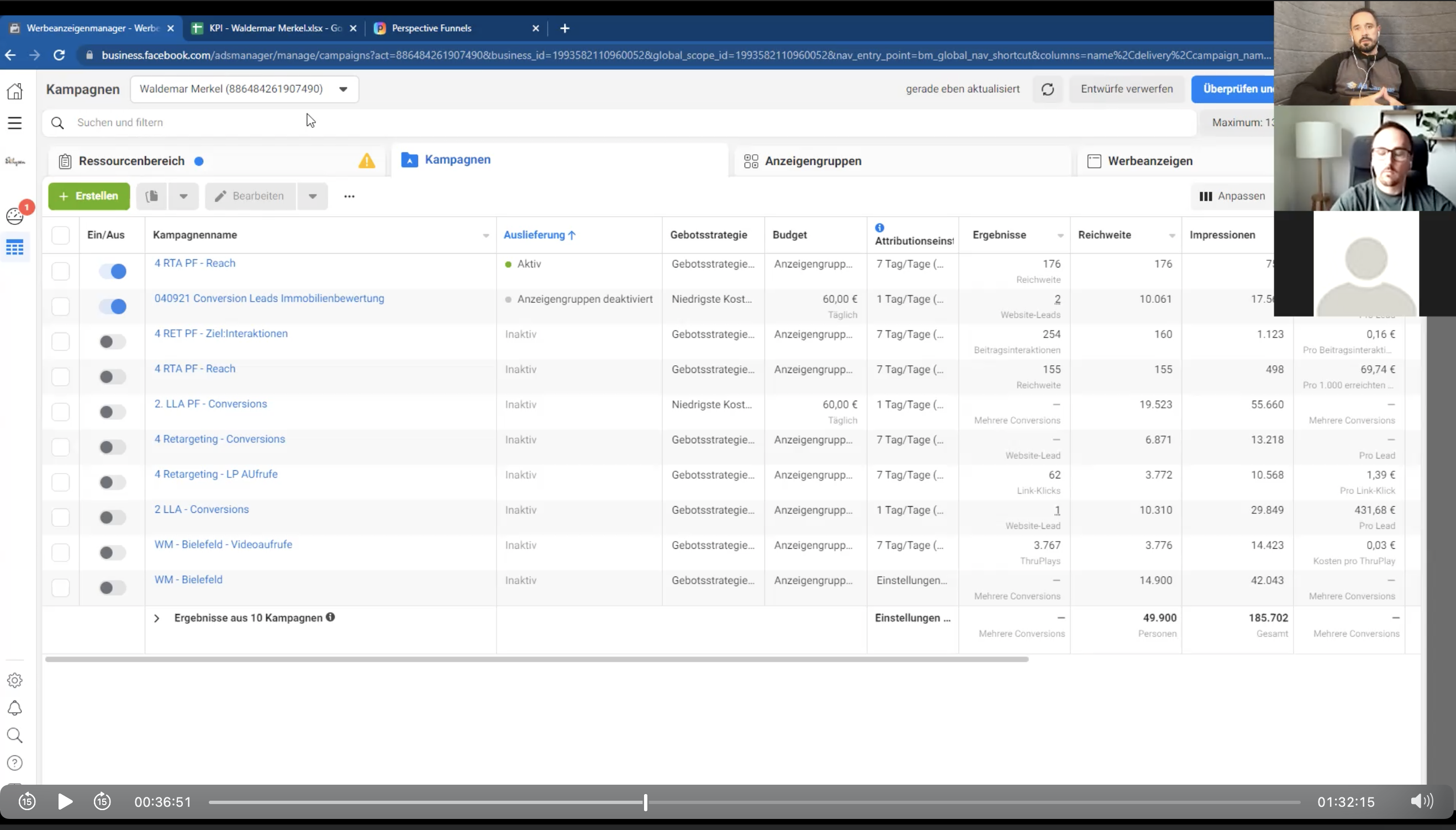Open the WM - Bielefeld - Videoaufrufe campaign link

(x=223, y=544)
